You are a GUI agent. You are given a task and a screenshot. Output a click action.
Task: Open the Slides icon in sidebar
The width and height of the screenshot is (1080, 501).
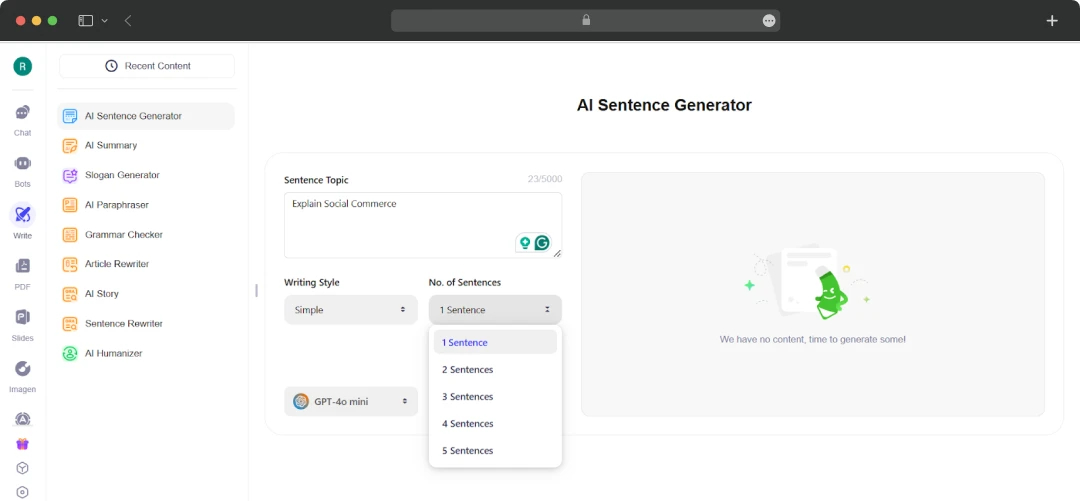[x=22, y=318]
